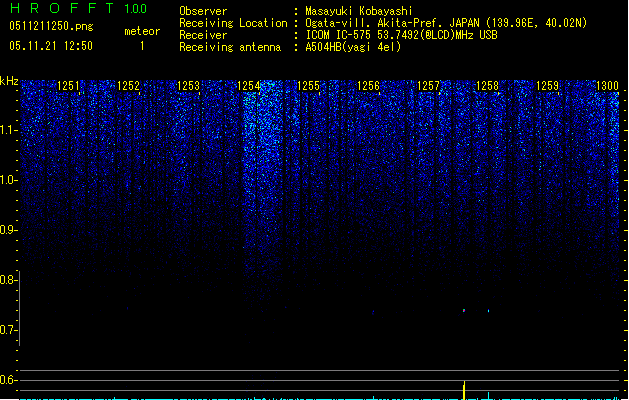Click the "Receiving antenna" label
The height and width of the screenshot is (400, 629).
click(230, 47)
